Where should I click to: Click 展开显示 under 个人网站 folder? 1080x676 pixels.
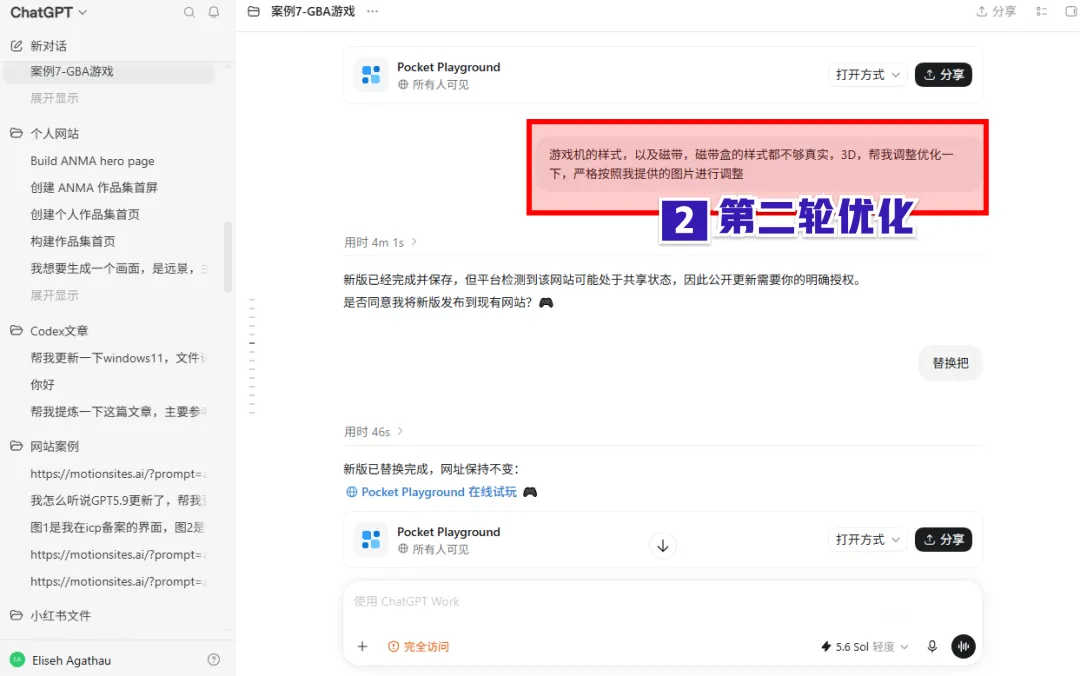[54, 295]
